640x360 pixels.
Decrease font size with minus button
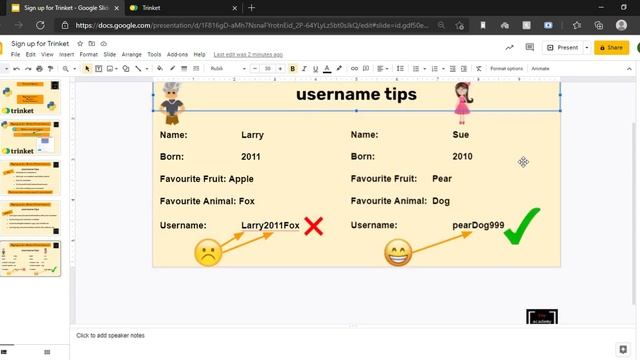tap(255, 69)
